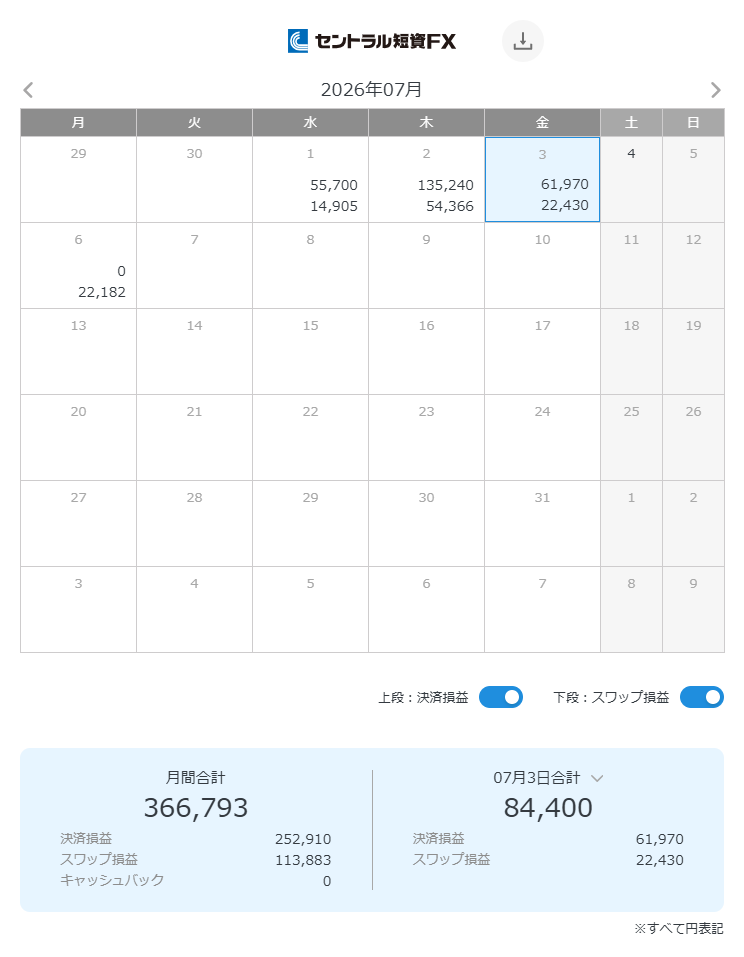
Task: Click the 2026年07月 month title
Action: tap(372, 90)
